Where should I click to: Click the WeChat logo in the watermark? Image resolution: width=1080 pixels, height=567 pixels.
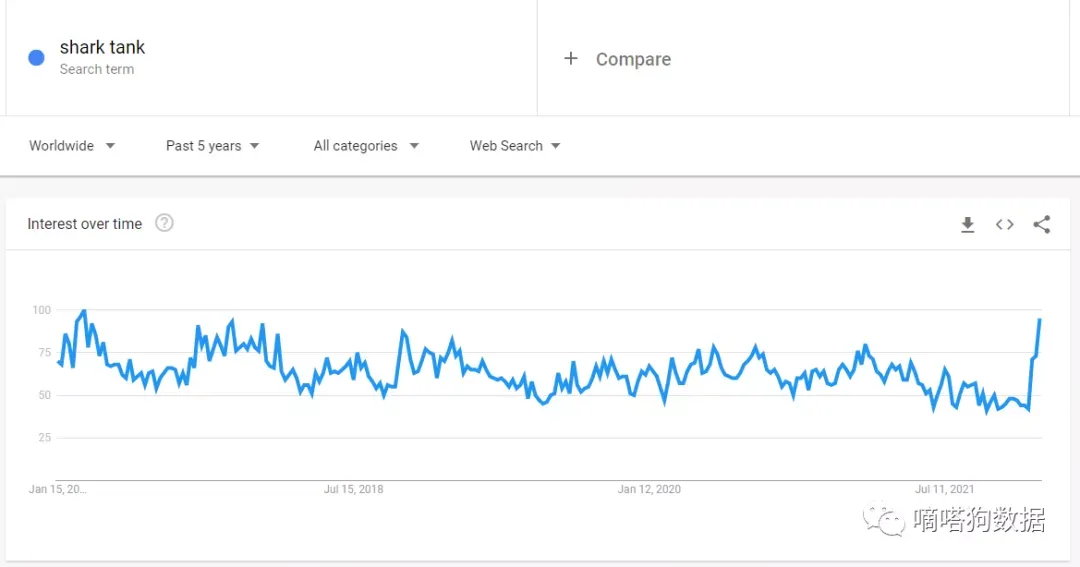pos(884,520)
